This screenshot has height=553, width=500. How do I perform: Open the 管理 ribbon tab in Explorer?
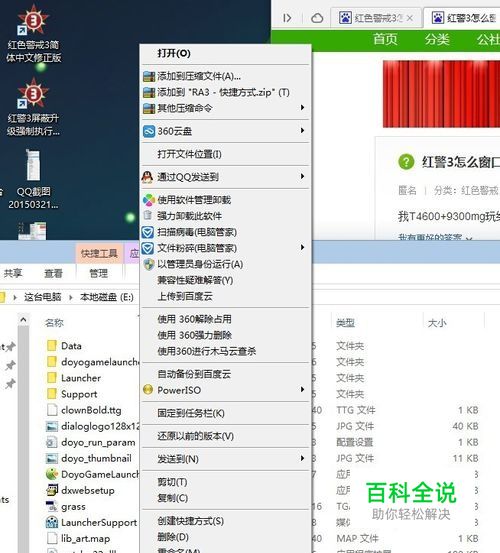(x=99, y=273)
